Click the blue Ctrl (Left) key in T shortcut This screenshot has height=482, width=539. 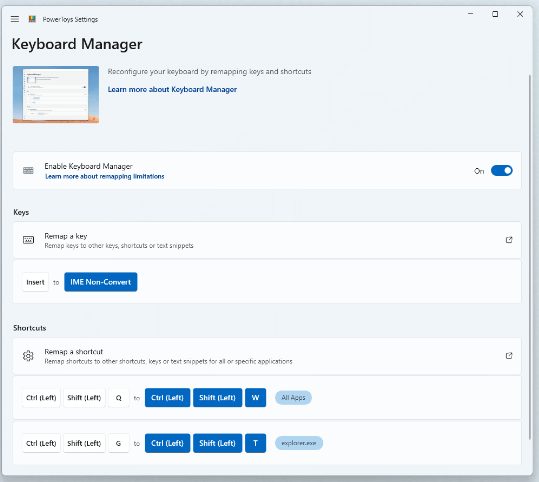pos(167,443)
